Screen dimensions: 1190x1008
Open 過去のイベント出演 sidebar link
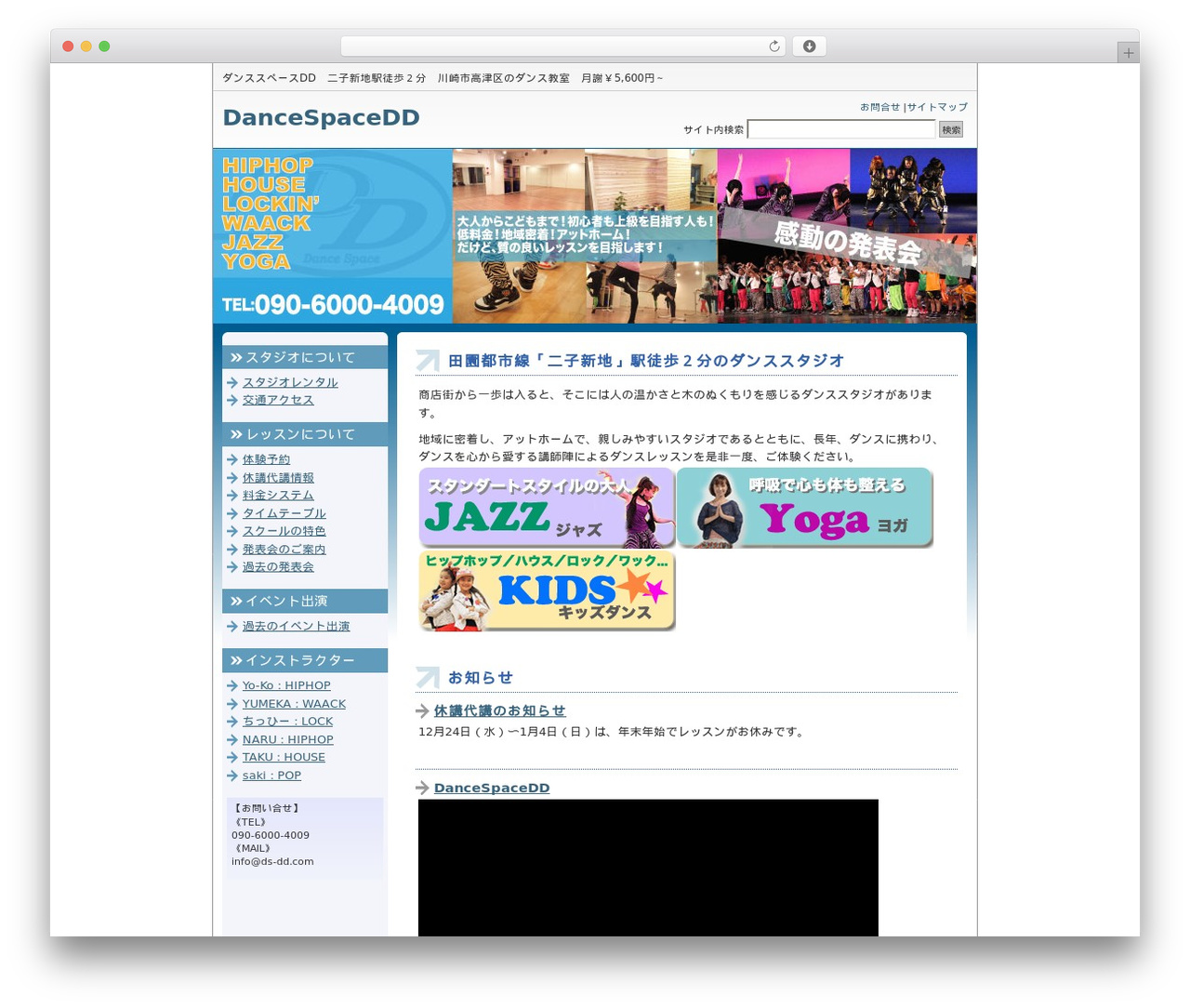296,626
